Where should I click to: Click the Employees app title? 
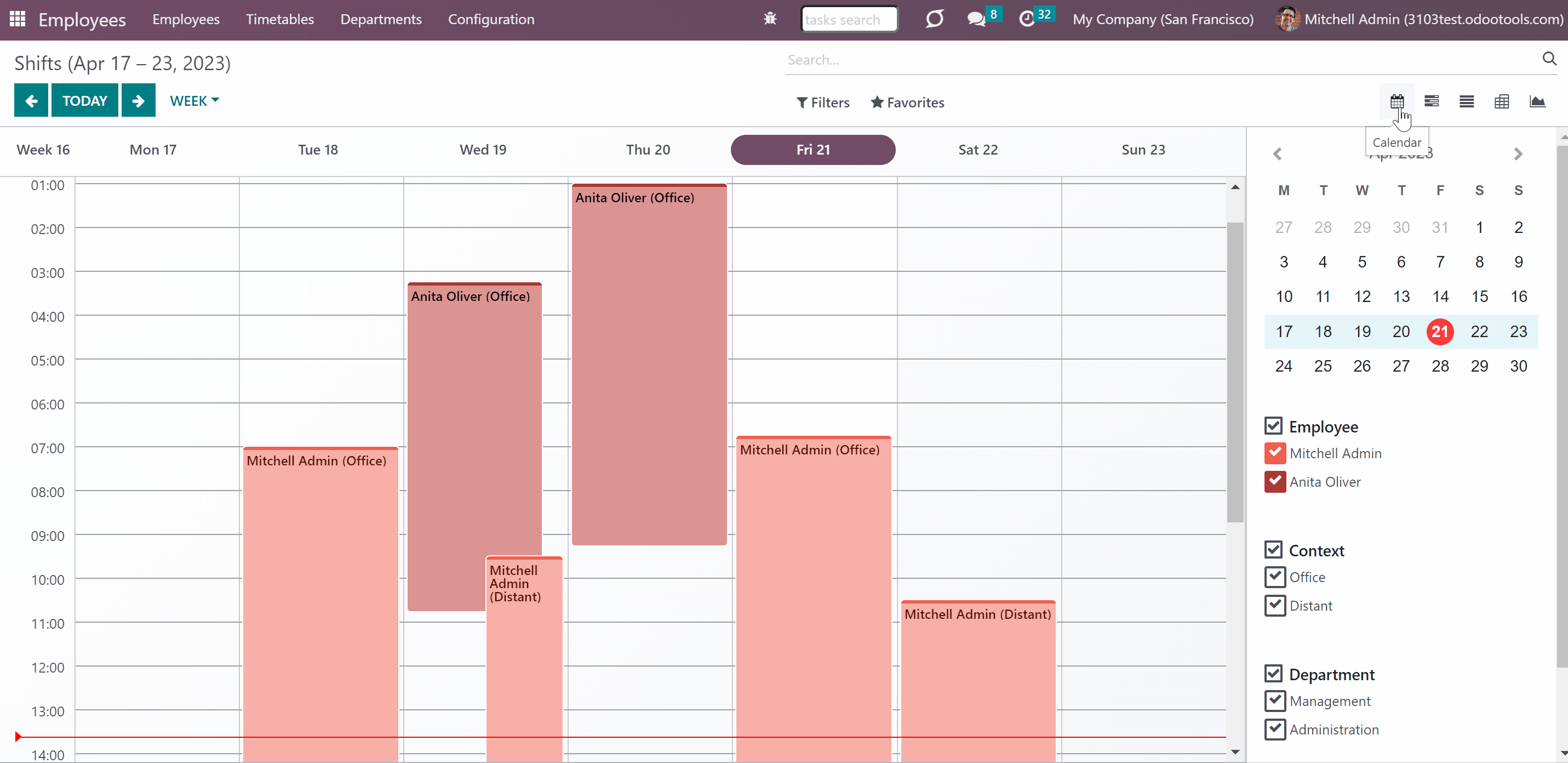coord(82,20)
